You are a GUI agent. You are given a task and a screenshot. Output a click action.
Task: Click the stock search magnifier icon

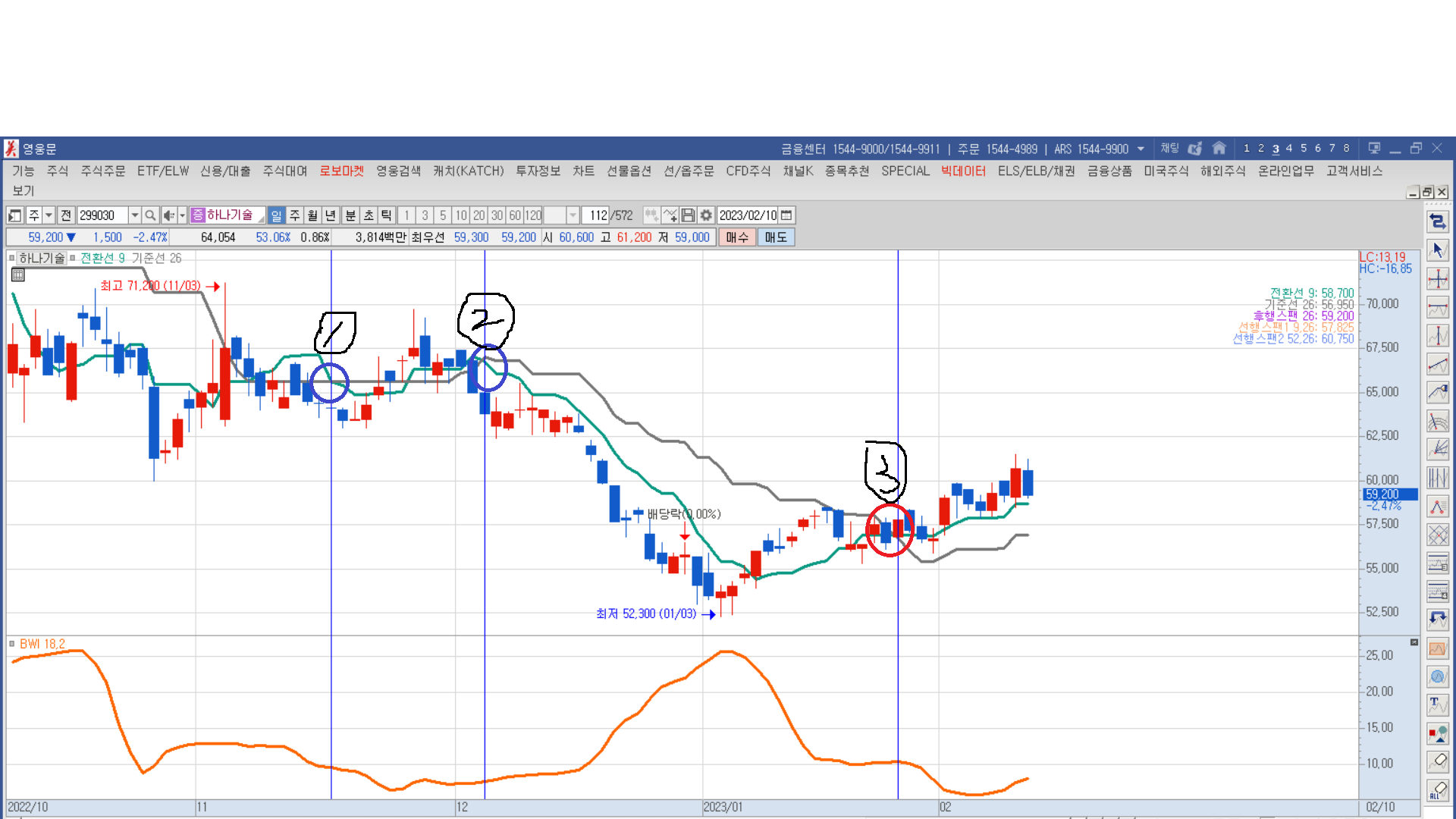(x=150, y=215)
